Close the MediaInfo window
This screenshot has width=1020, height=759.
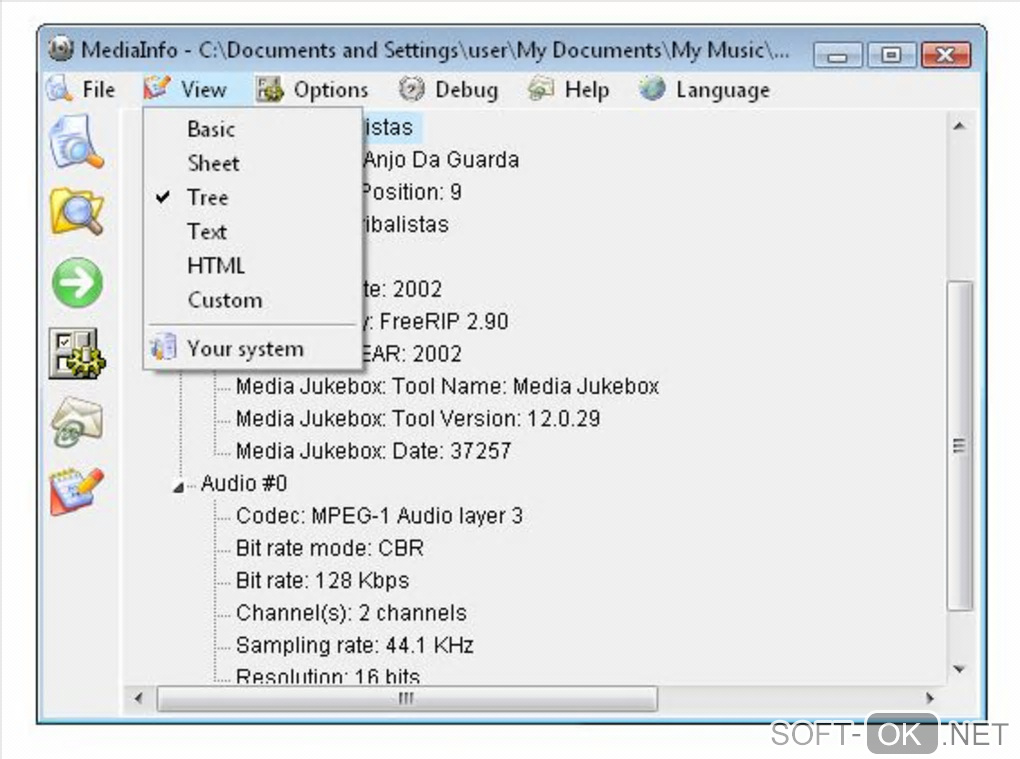coord(946,55)
